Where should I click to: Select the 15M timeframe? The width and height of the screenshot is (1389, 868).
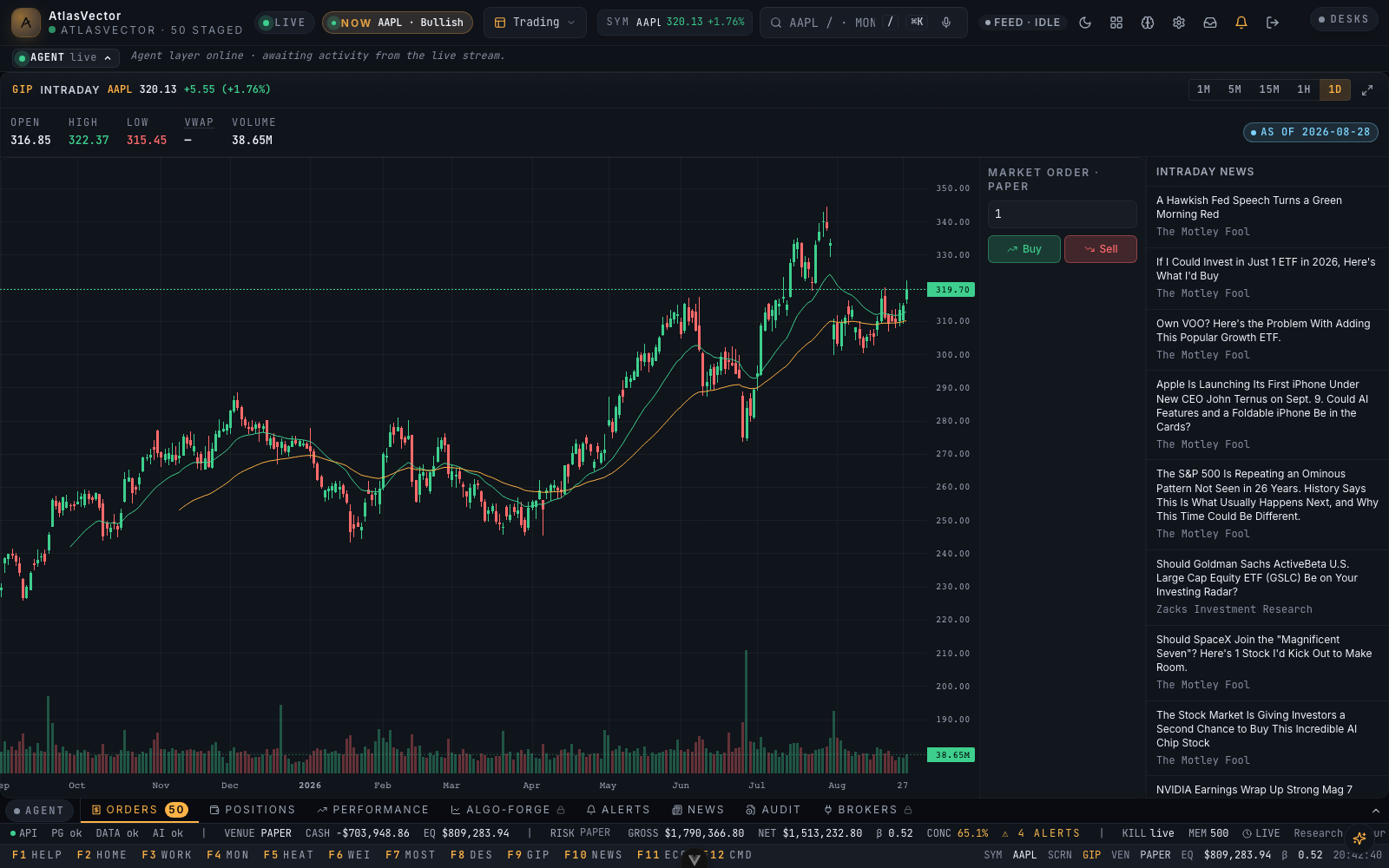[x=1269, y=89]
